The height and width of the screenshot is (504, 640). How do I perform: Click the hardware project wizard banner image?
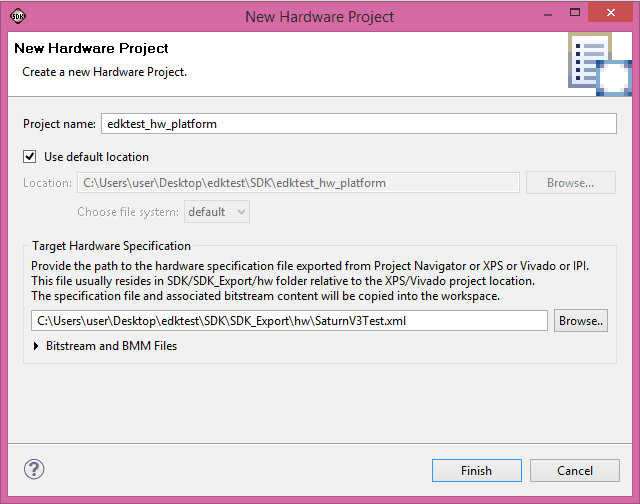600,64
